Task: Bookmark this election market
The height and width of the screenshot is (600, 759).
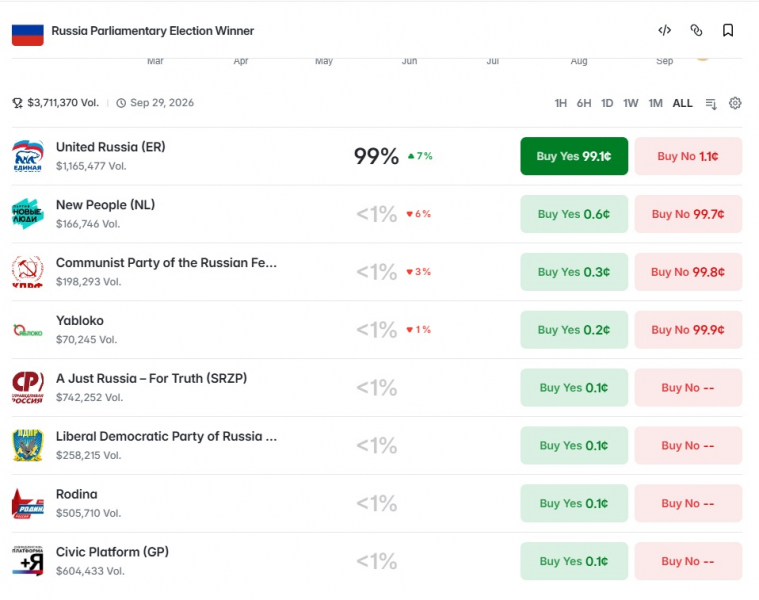Action: [728, 30]
